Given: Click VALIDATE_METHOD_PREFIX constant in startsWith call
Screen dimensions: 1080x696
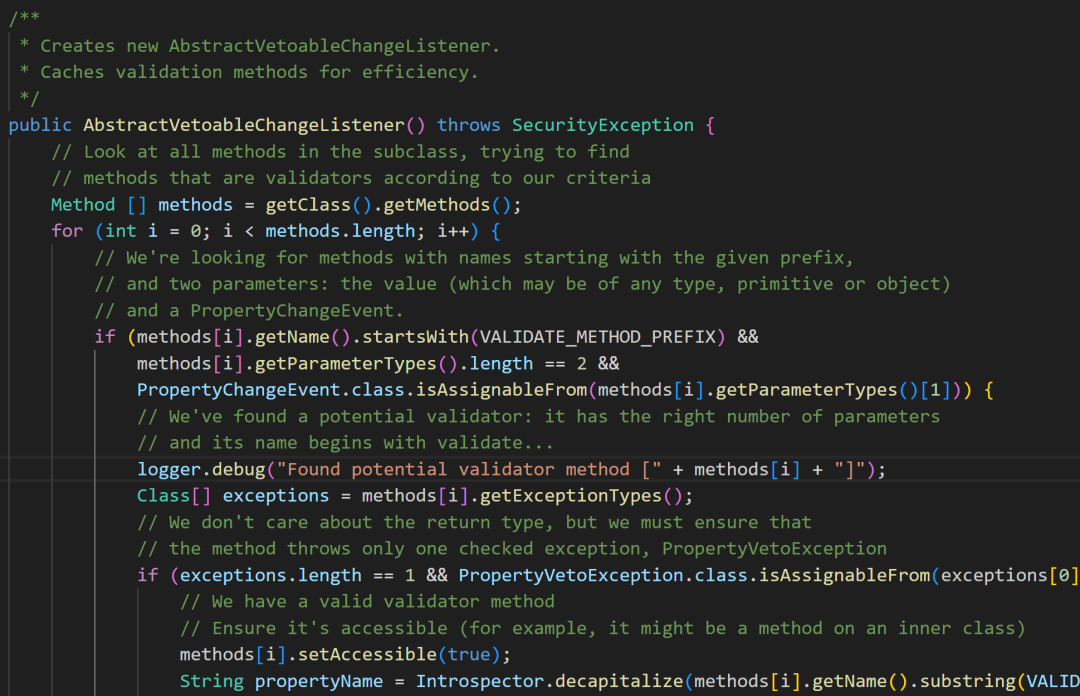Looking at the screenshot, I should click(x=597, y=337).
